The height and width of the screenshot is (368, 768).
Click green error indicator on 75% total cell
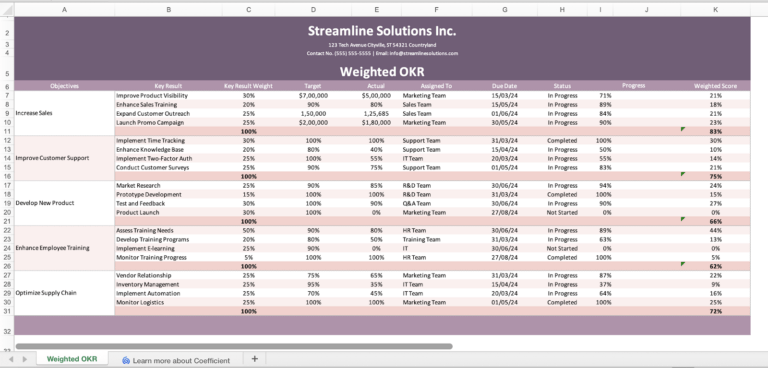(683, 174)
